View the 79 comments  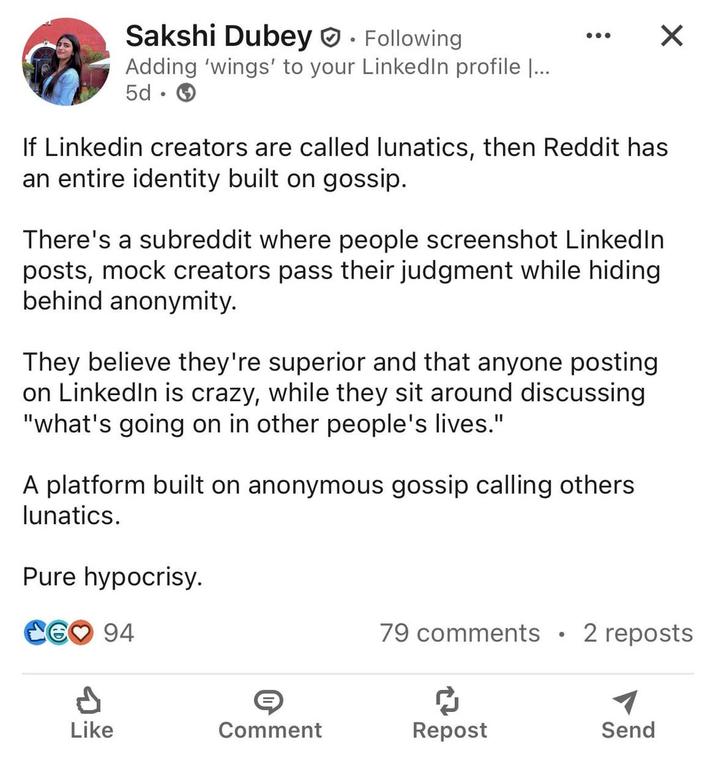[x=459, y=633]
